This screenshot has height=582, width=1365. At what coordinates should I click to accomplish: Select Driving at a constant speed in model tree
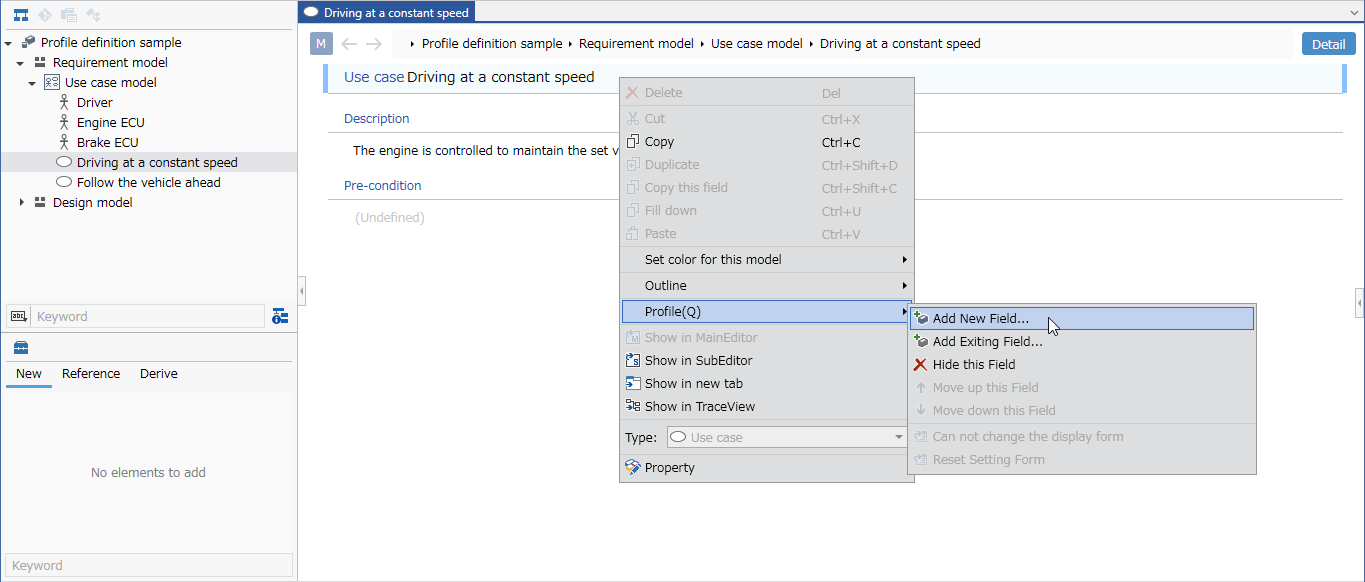(x=157, y=162)
